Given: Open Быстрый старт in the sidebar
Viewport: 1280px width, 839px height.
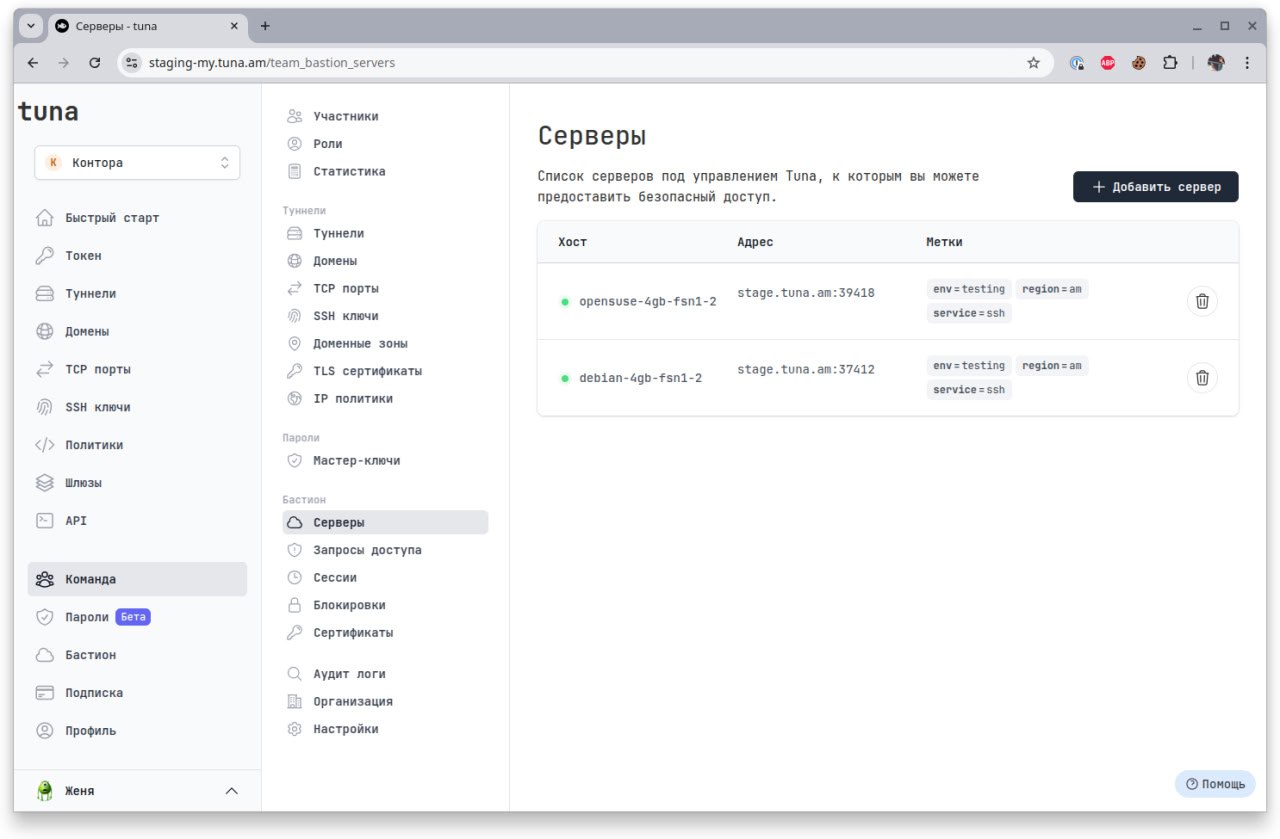Looking at the screenshot, I should pos(137,218).
